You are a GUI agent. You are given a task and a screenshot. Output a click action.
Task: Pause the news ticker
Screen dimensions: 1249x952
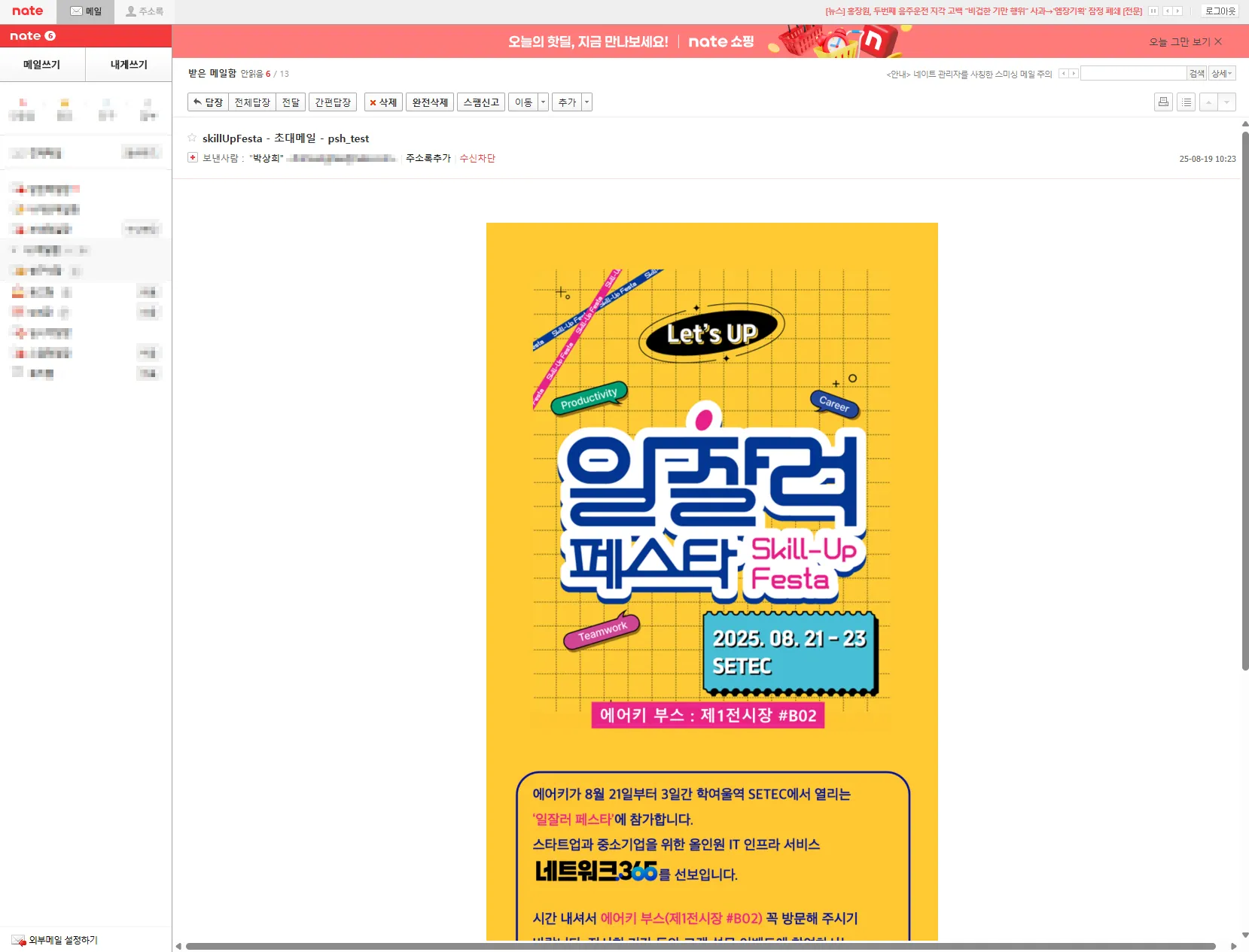1153,11
